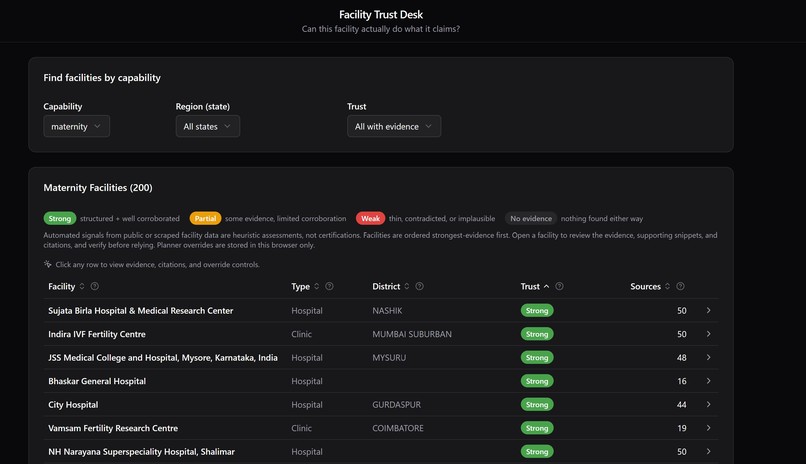Click the Trust column header label
The height and width of the screenshot is (464, 806).
coord(530,286)
